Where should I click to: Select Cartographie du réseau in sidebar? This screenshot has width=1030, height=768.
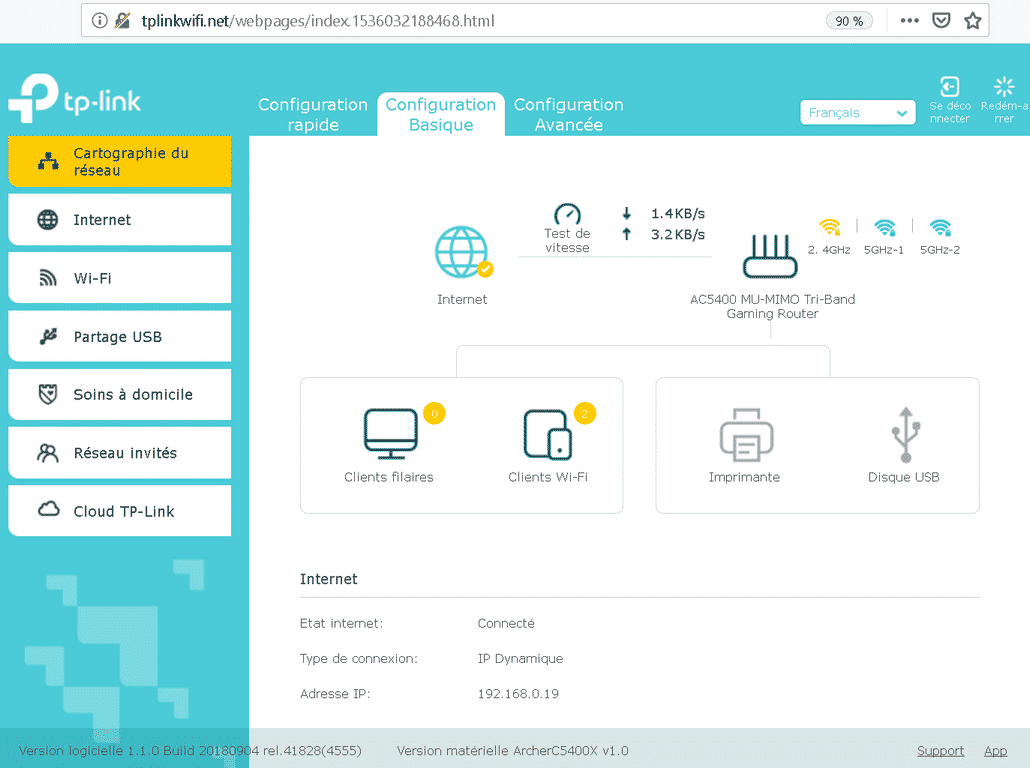click(120, 162)
